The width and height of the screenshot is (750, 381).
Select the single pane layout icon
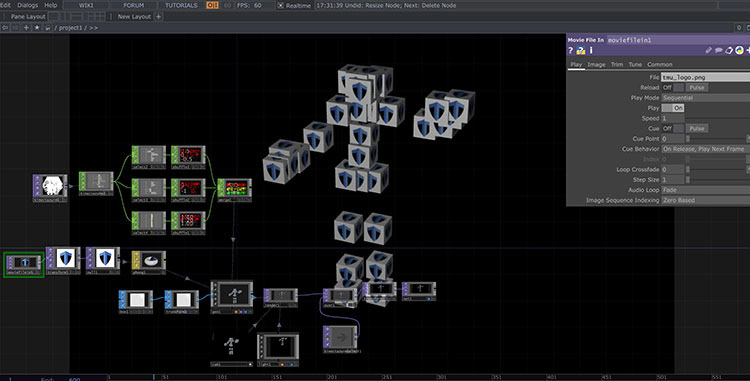(54, 16)
